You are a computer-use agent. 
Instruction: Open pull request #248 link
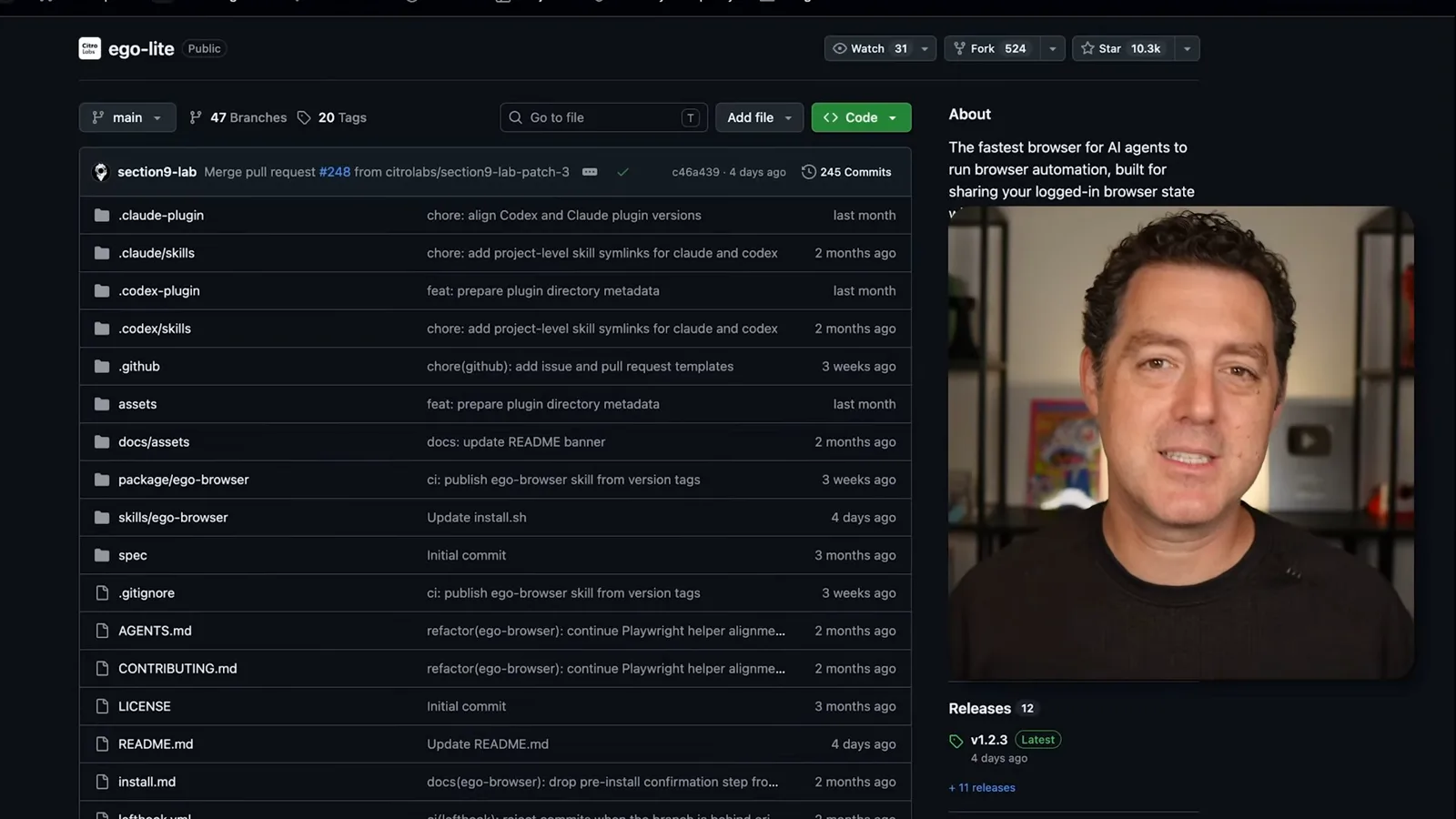334,172
